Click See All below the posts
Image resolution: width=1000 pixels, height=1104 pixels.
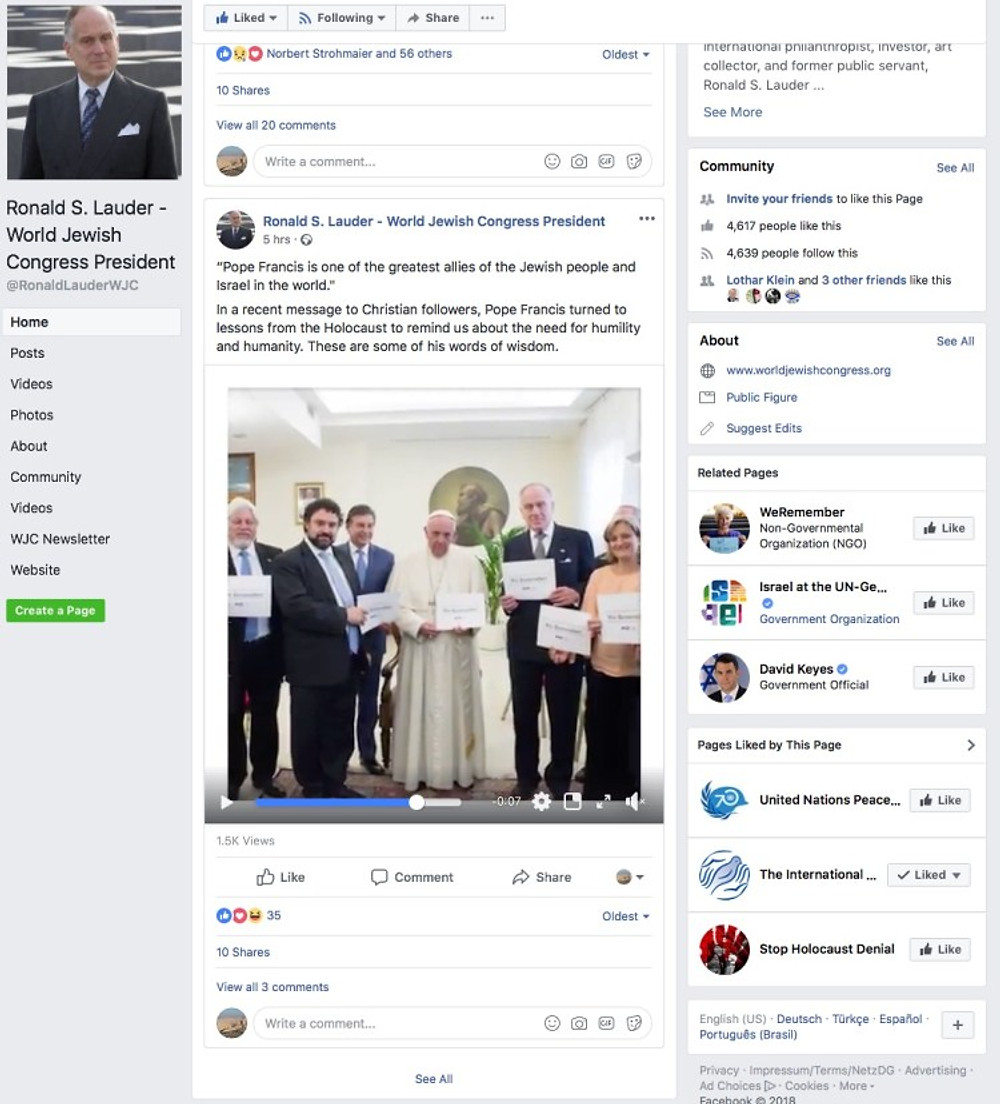pos(434,1079)
